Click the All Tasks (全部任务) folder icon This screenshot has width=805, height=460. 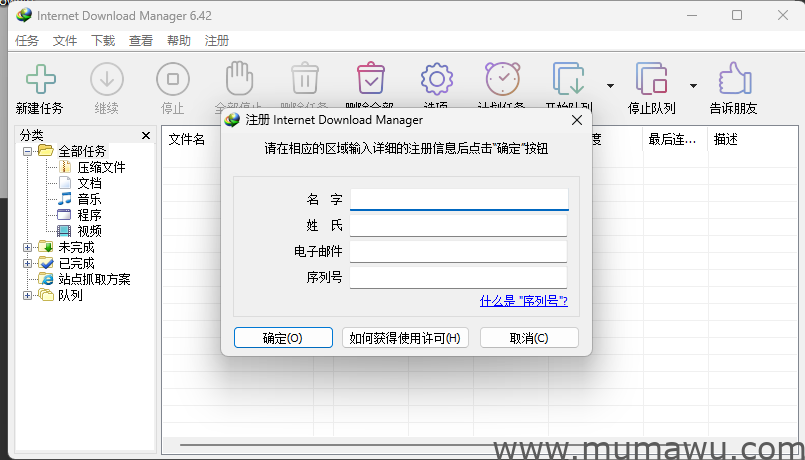[x=46, y=151]
